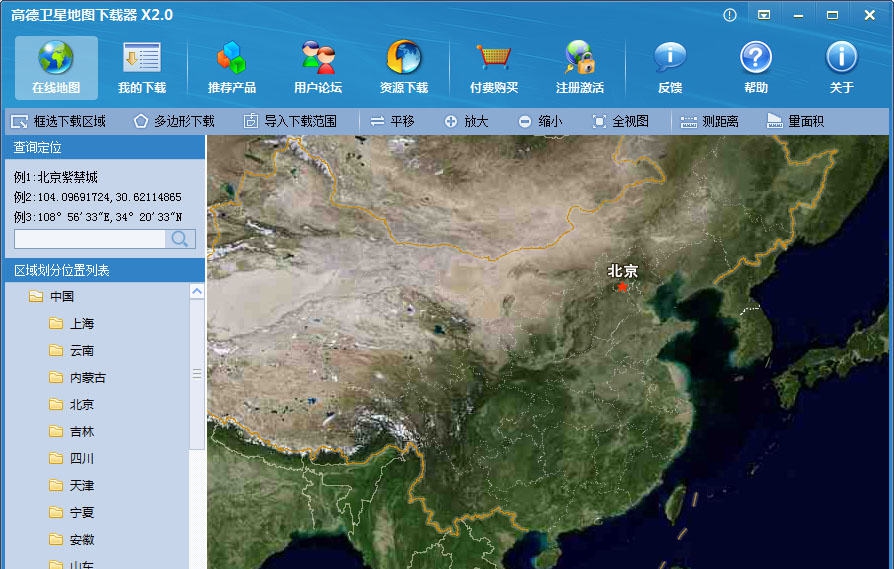Open 我的下载 my downloads
The image size is (894, 569).
141,67
